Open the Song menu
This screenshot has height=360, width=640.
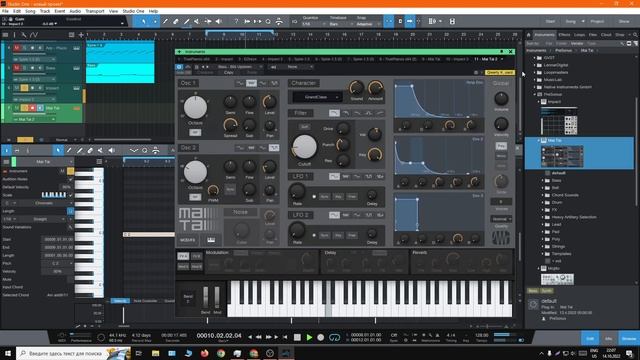(x=30, y=11)
